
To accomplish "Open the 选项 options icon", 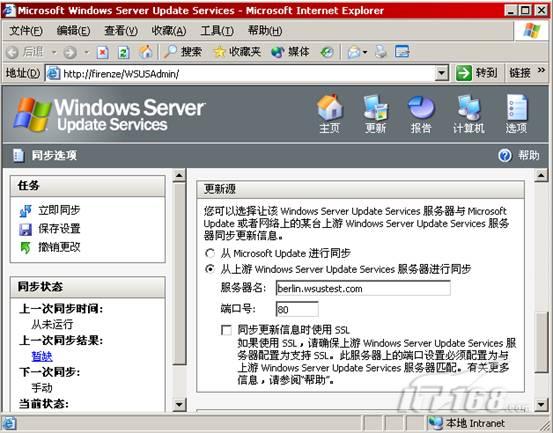I will tap(517, 108).
